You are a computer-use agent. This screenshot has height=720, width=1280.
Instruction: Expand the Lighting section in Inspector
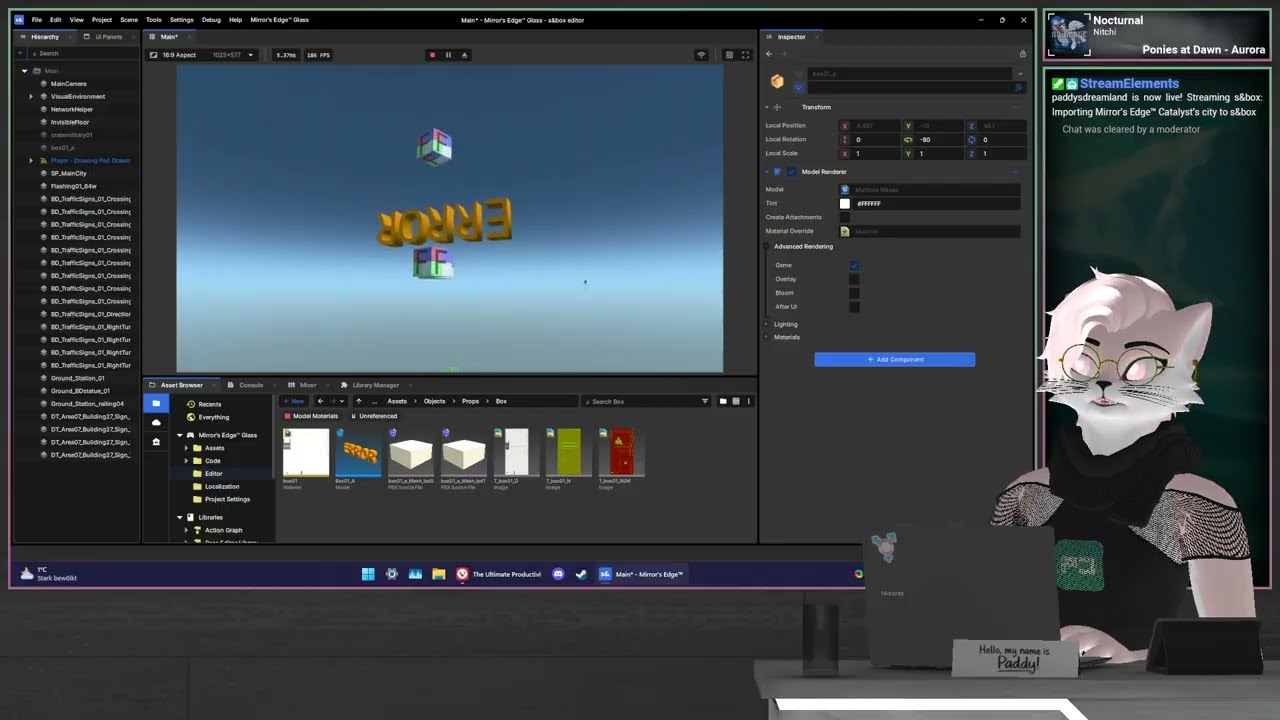tap(767, 324)
